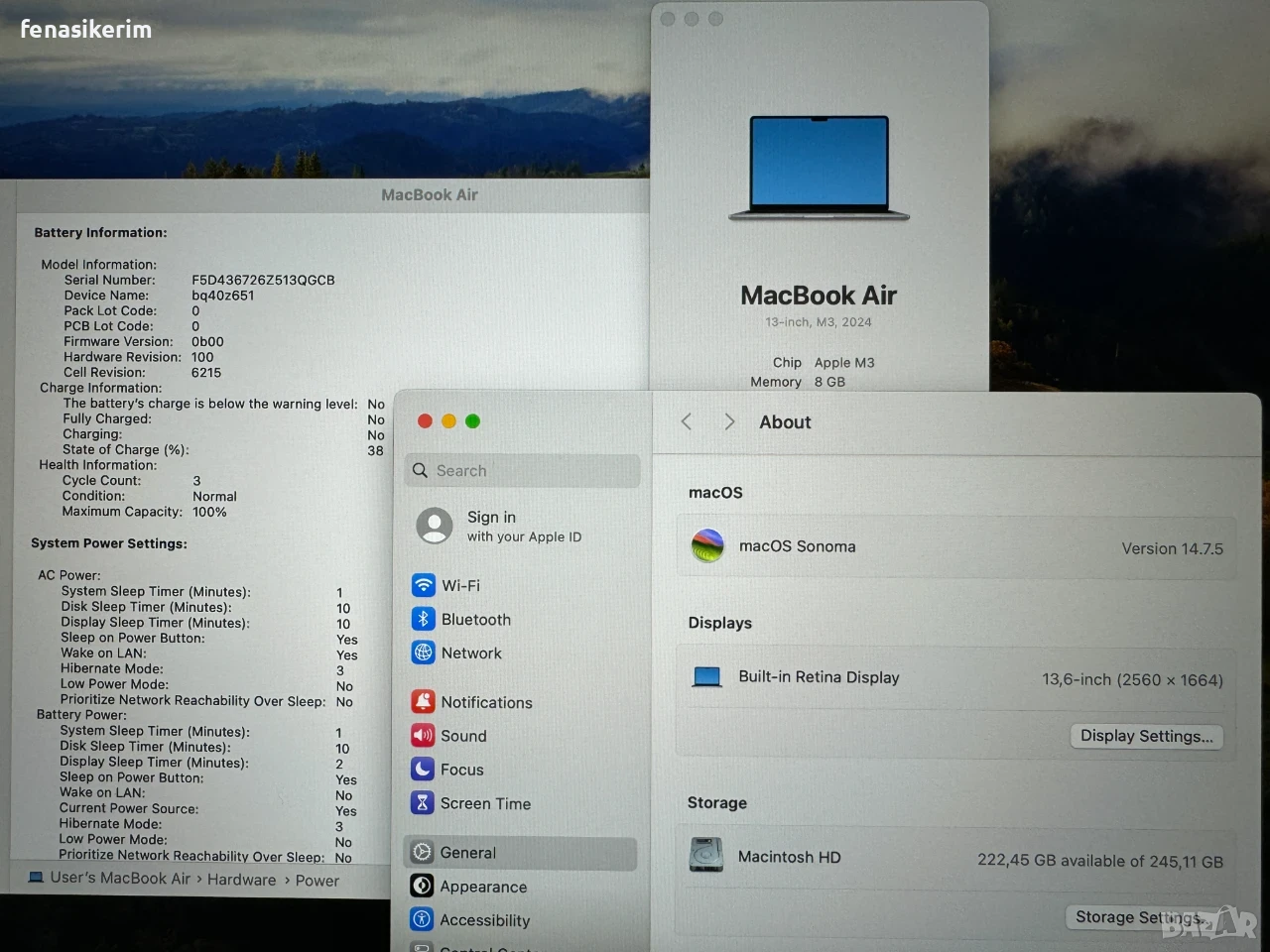Click Hardware in the path bar
1270x952 pixels.
pos(242,880)
